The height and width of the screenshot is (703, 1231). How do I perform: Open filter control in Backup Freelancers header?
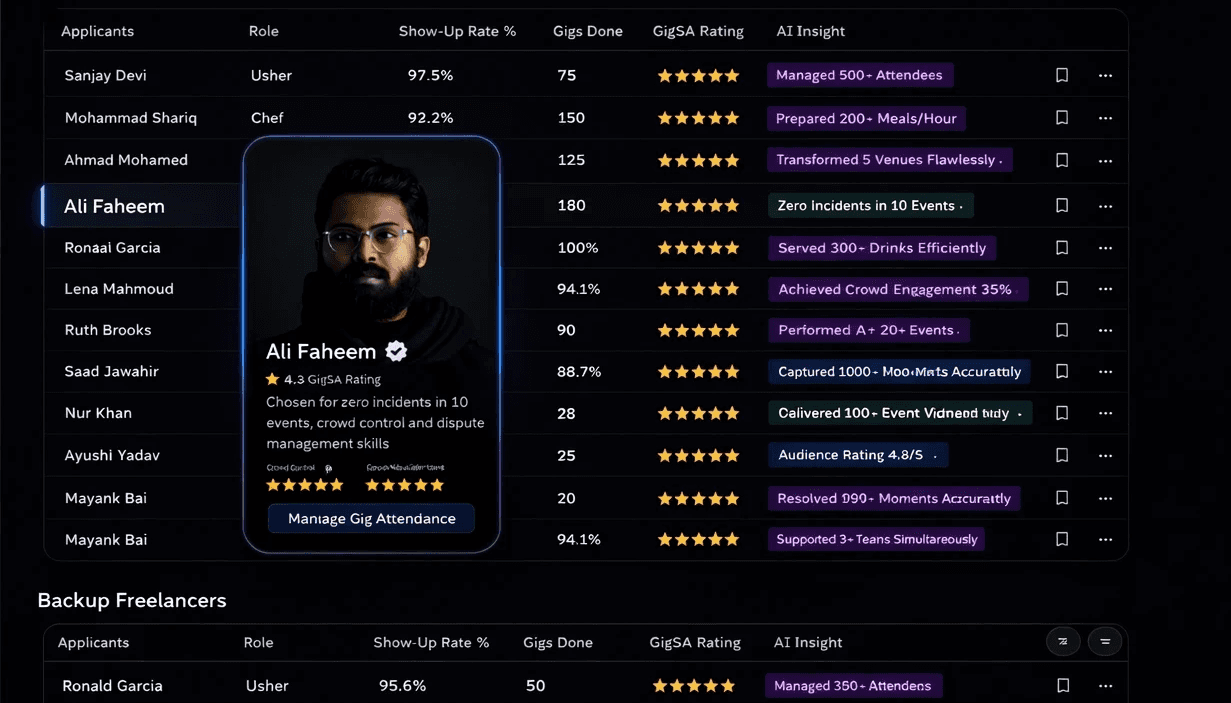click(x=1105, y=641)
